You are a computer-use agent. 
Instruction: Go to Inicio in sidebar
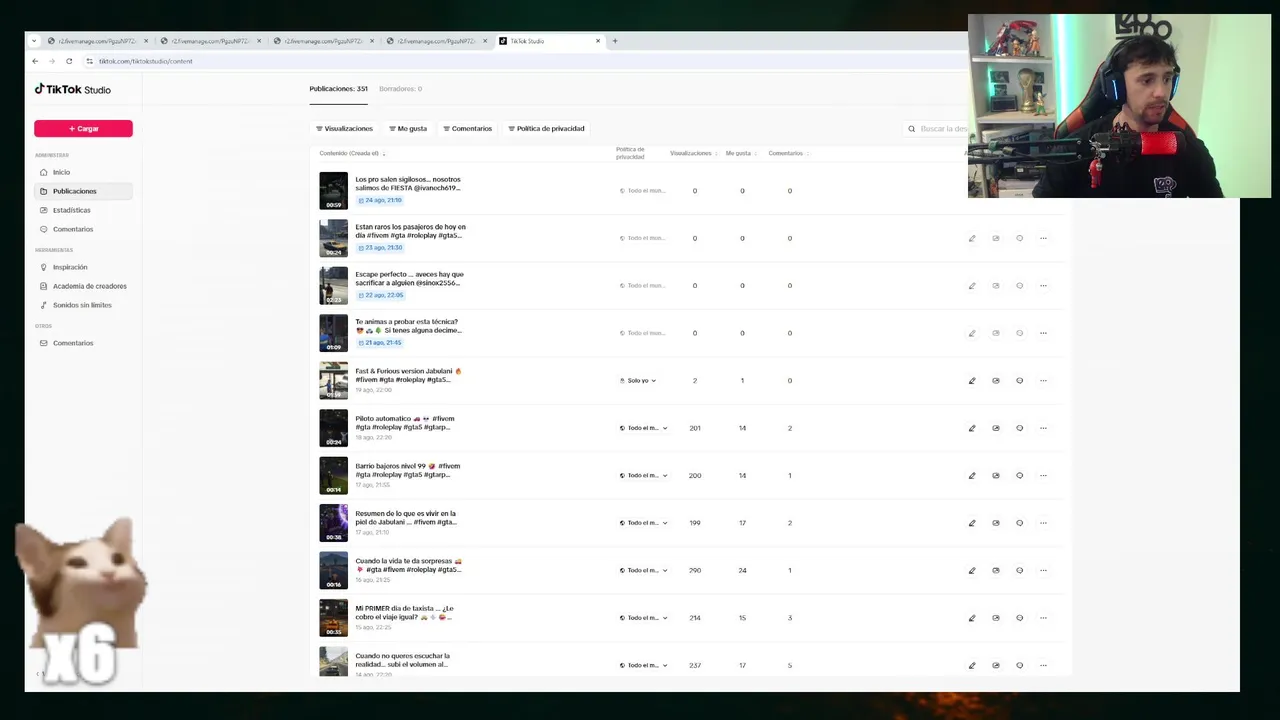[83, 172]
